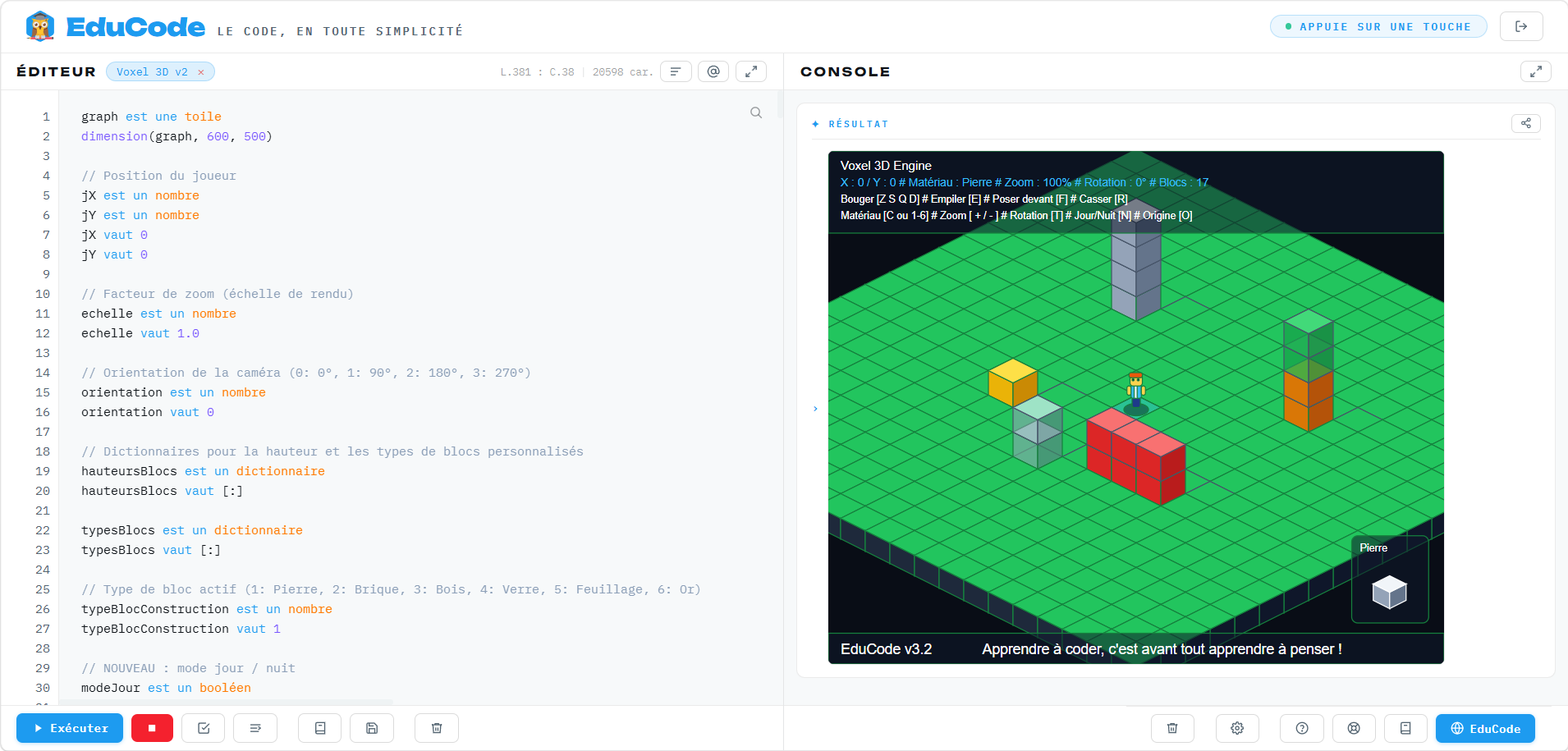The width and height of the screenshot is (1568, 751).
Task: Click the red brick blocks on canvas
Action: (1136, 456)
